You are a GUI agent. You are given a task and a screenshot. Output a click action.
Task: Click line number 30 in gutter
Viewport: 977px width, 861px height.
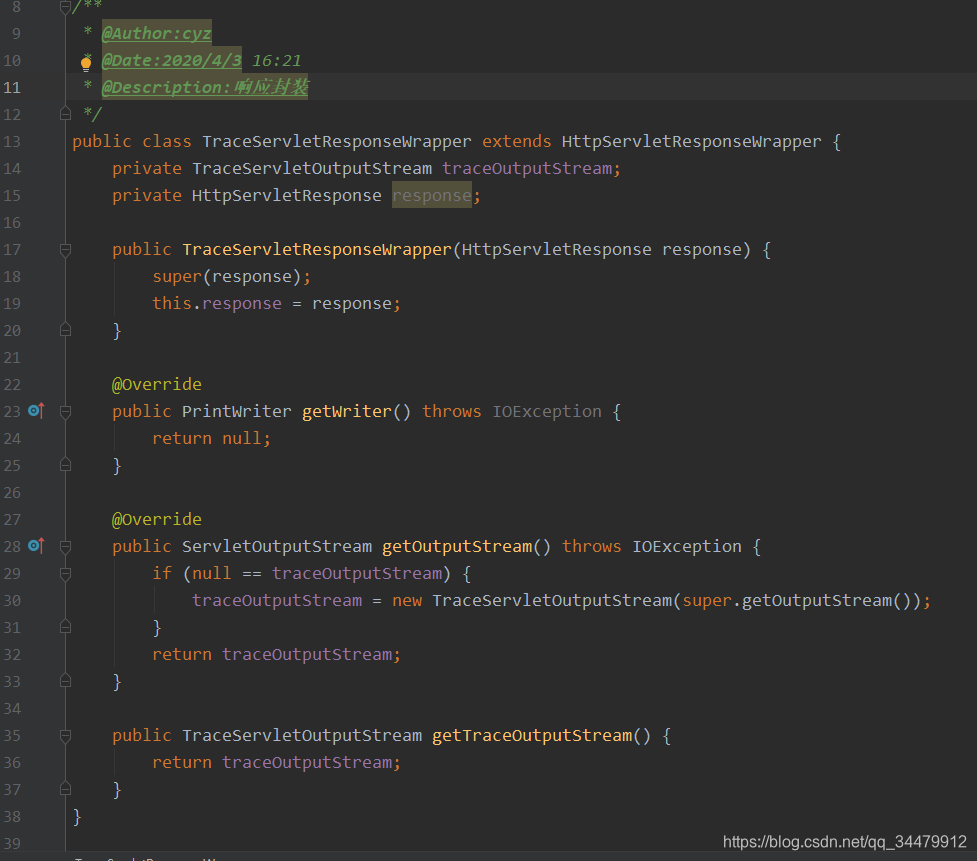(x=12, y=601)
